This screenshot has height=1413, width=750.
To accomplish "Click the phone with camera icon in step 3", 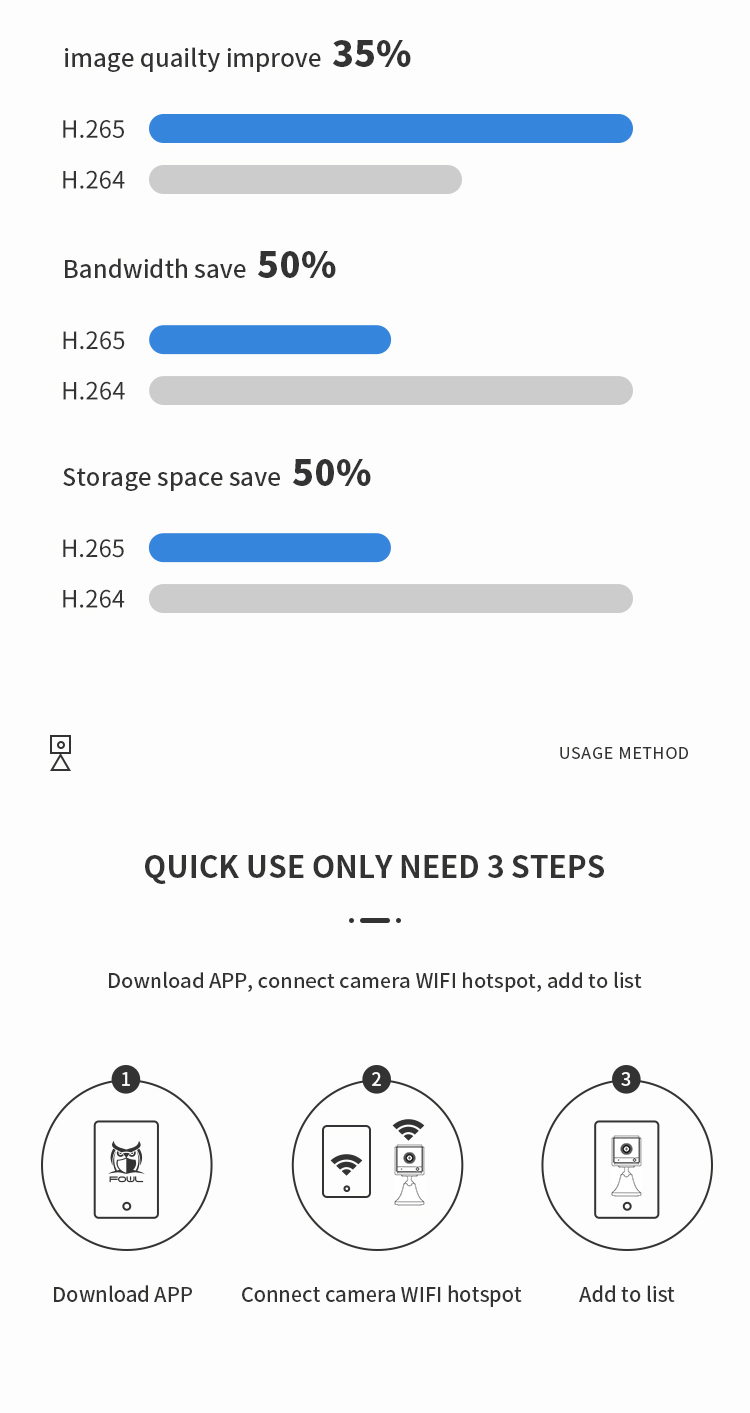I will point(627,1169).
